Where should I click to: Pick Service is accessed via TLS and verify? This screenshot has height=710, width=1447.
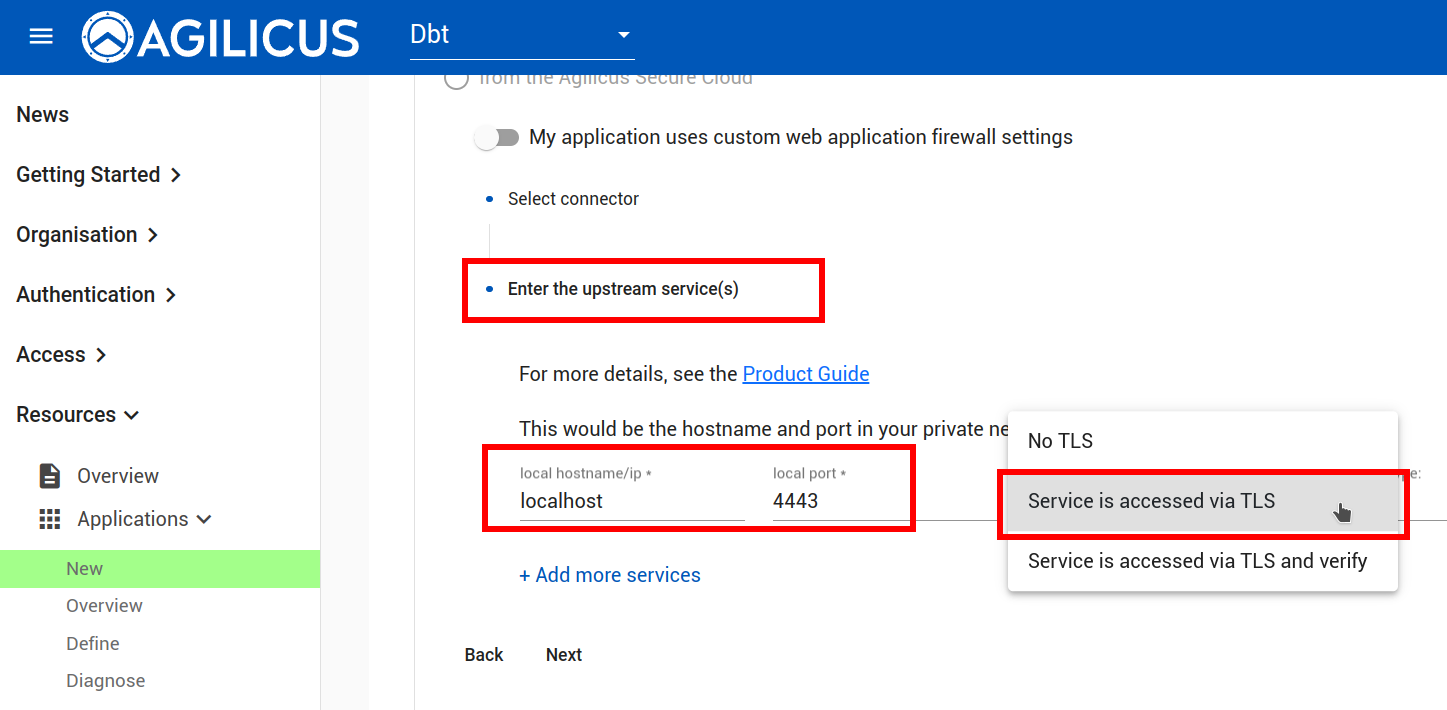tap(1197, 561)
